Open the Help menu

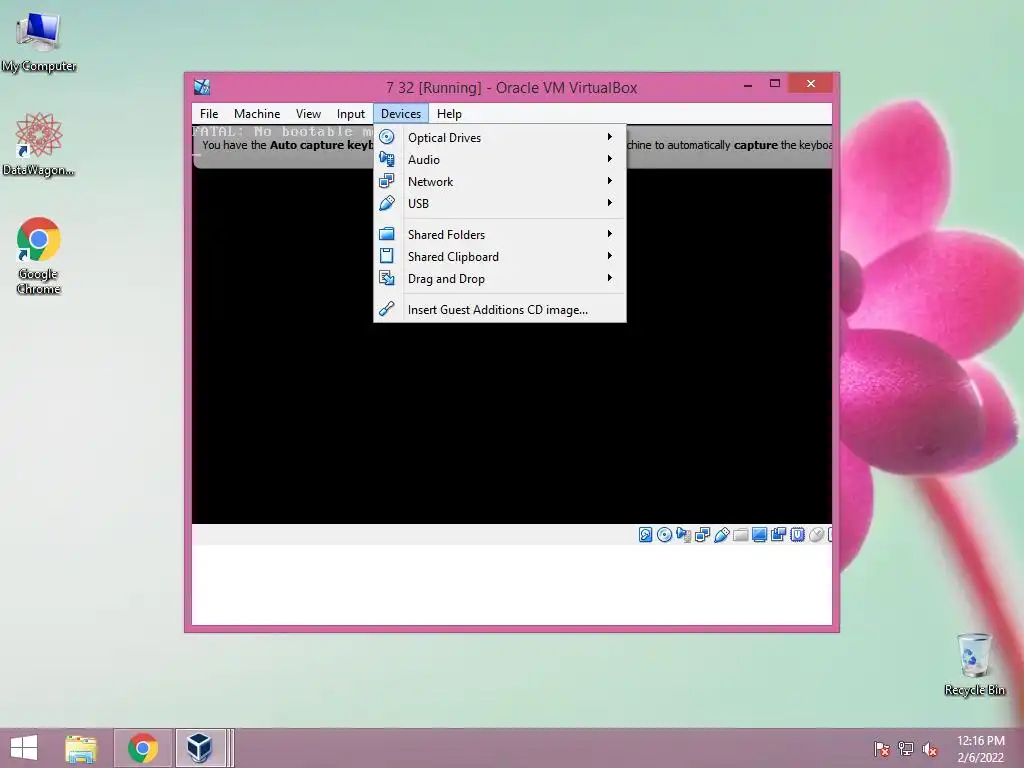[x=449, y=114]
